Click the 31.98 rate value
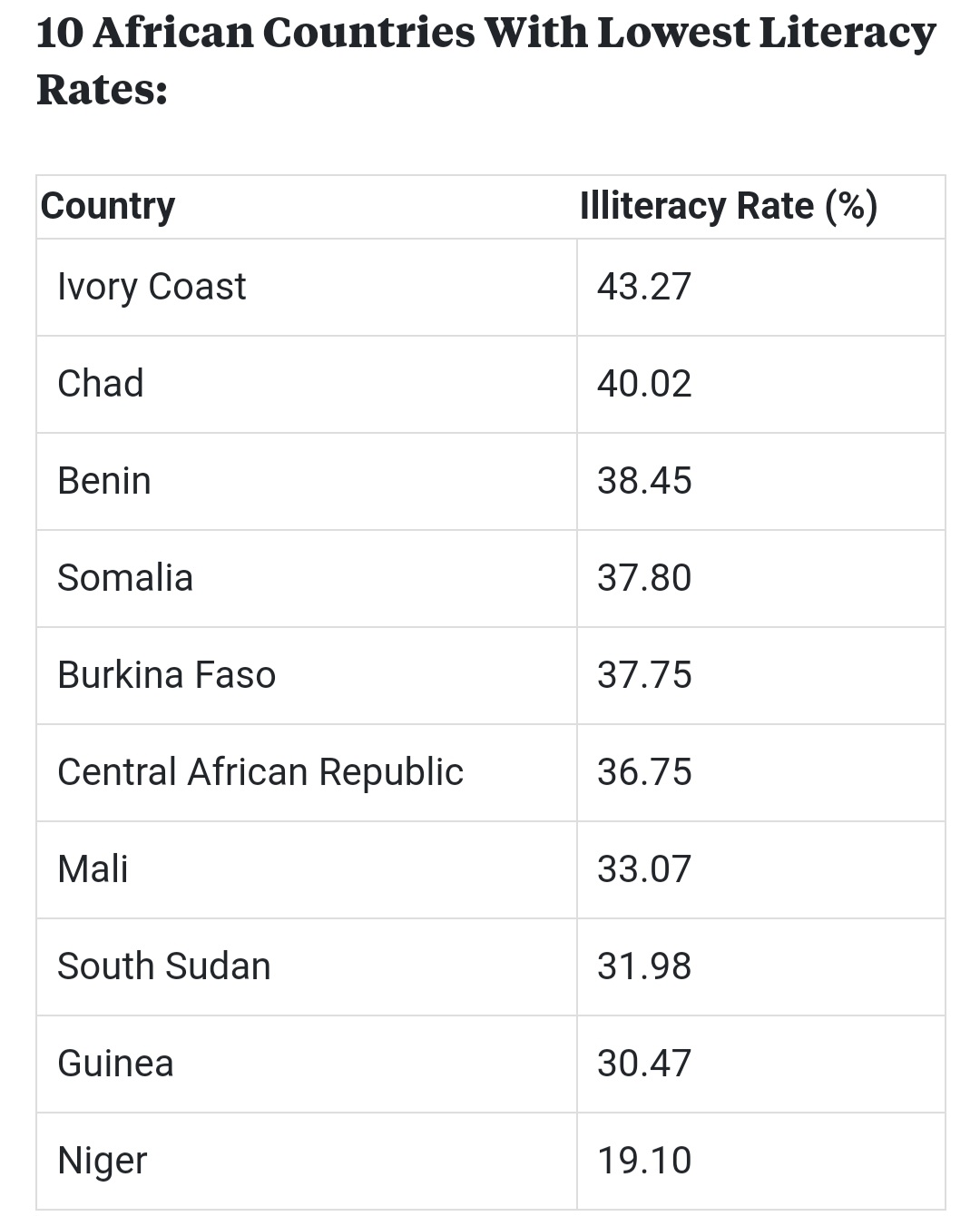980x1216 pixels. pos(644,966)
